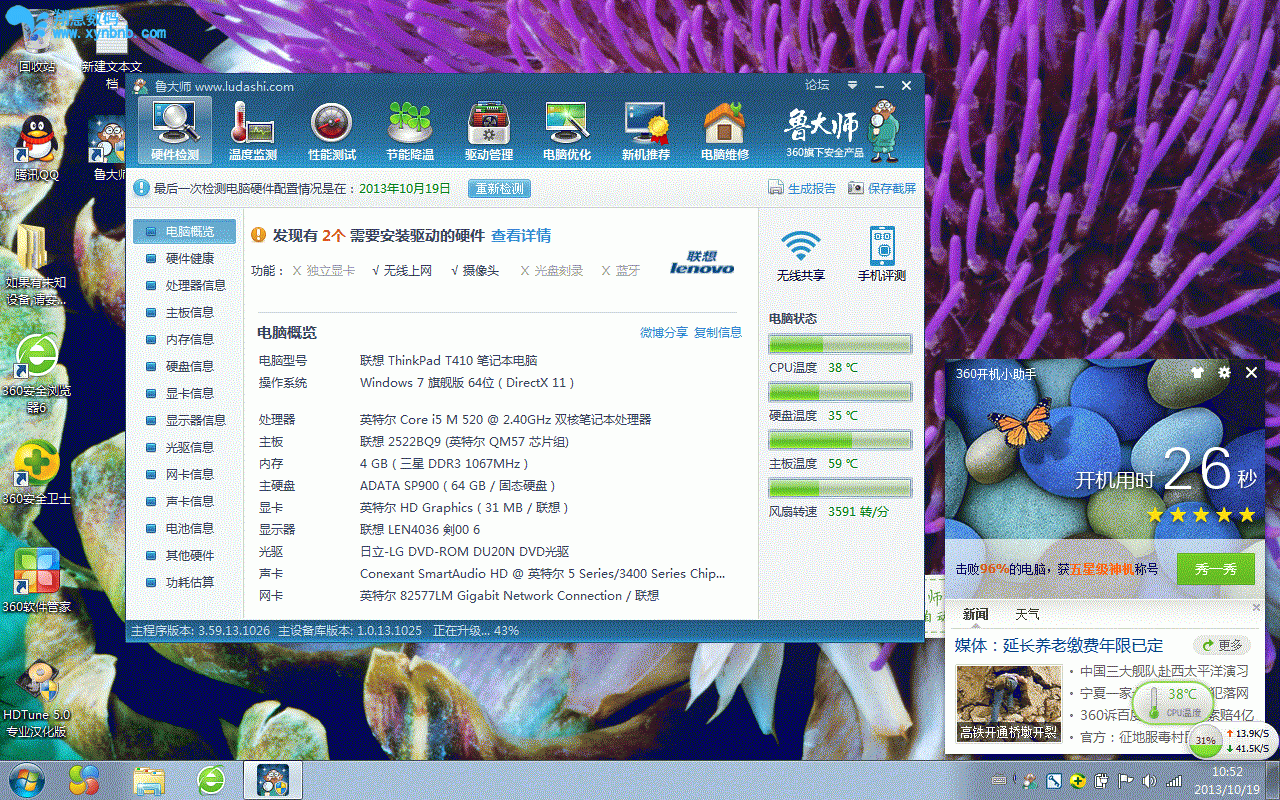Open 电脑优化 PC optimization
The image size is (1280, 800).
[567, 130]
